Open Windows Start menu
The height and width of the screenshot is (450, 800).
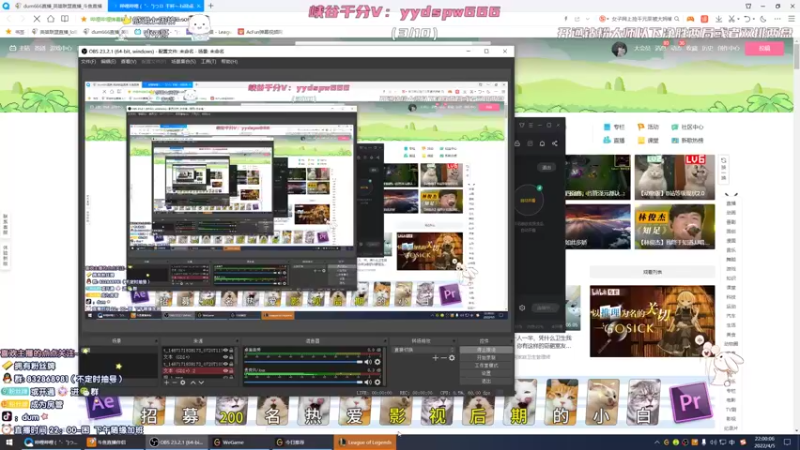9,442
